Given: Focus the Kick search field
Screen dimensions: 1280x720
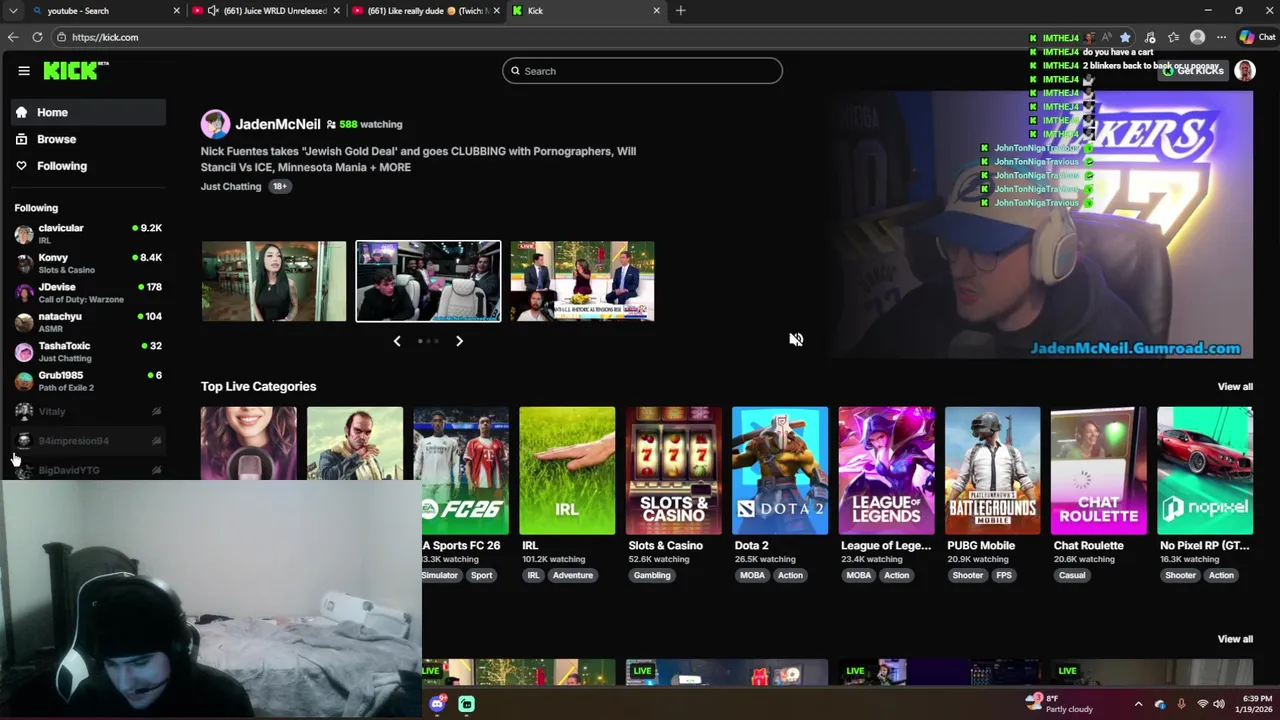Looking at the screenshot, I should 642,71.
